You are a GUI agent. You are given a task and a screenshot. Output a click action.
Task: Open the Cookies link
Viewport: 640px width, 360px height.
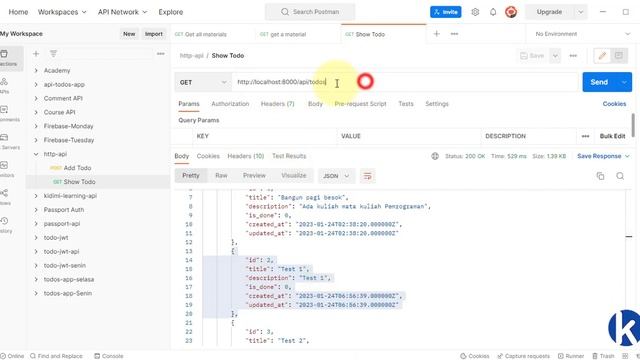pyautogui.click(x=614, y=104)
